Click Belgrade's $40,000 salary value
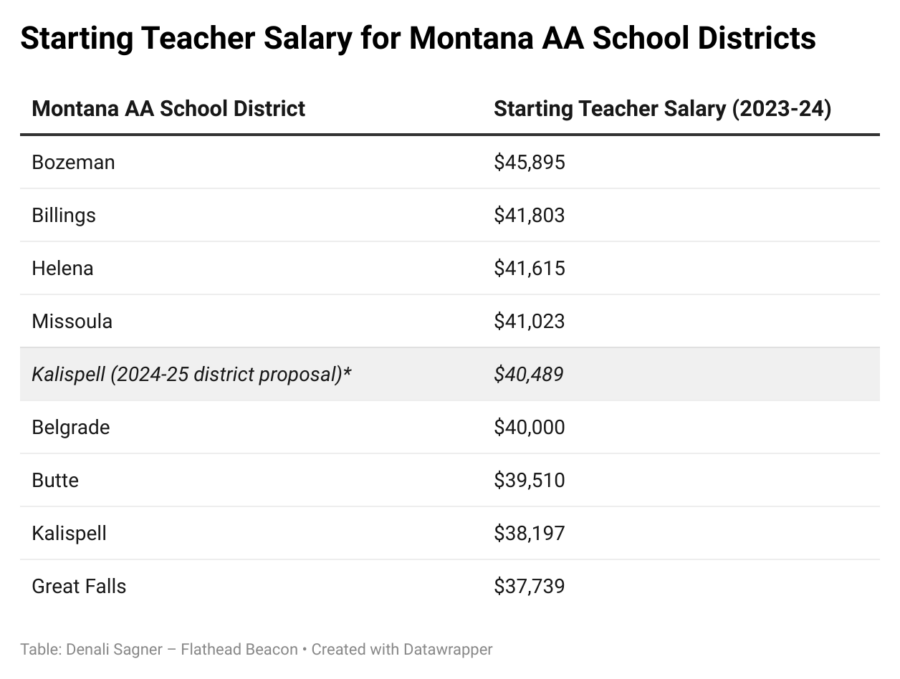The image size is (900, 679). click(x=529, y=427)
